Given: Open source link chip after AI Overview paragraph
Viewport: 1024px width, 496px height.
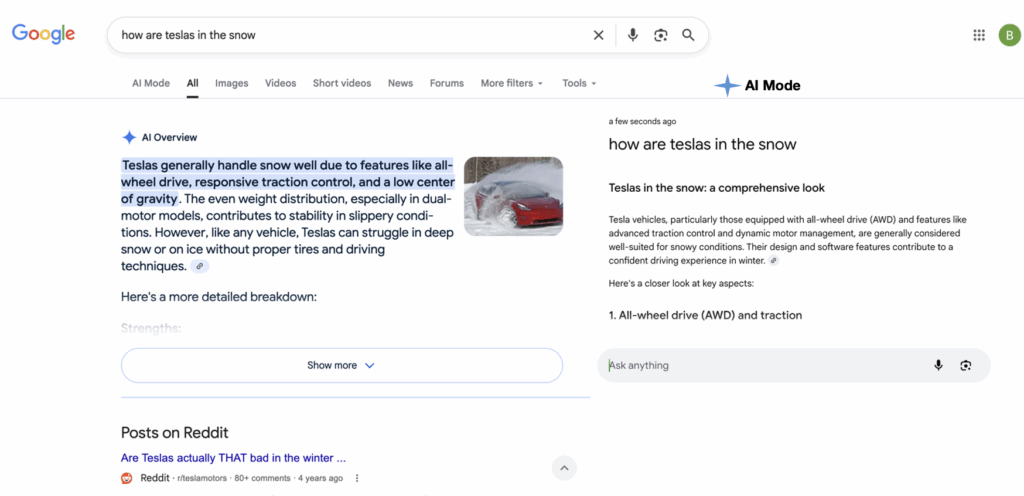Looking at the screenshot, I should coord(200,266).
